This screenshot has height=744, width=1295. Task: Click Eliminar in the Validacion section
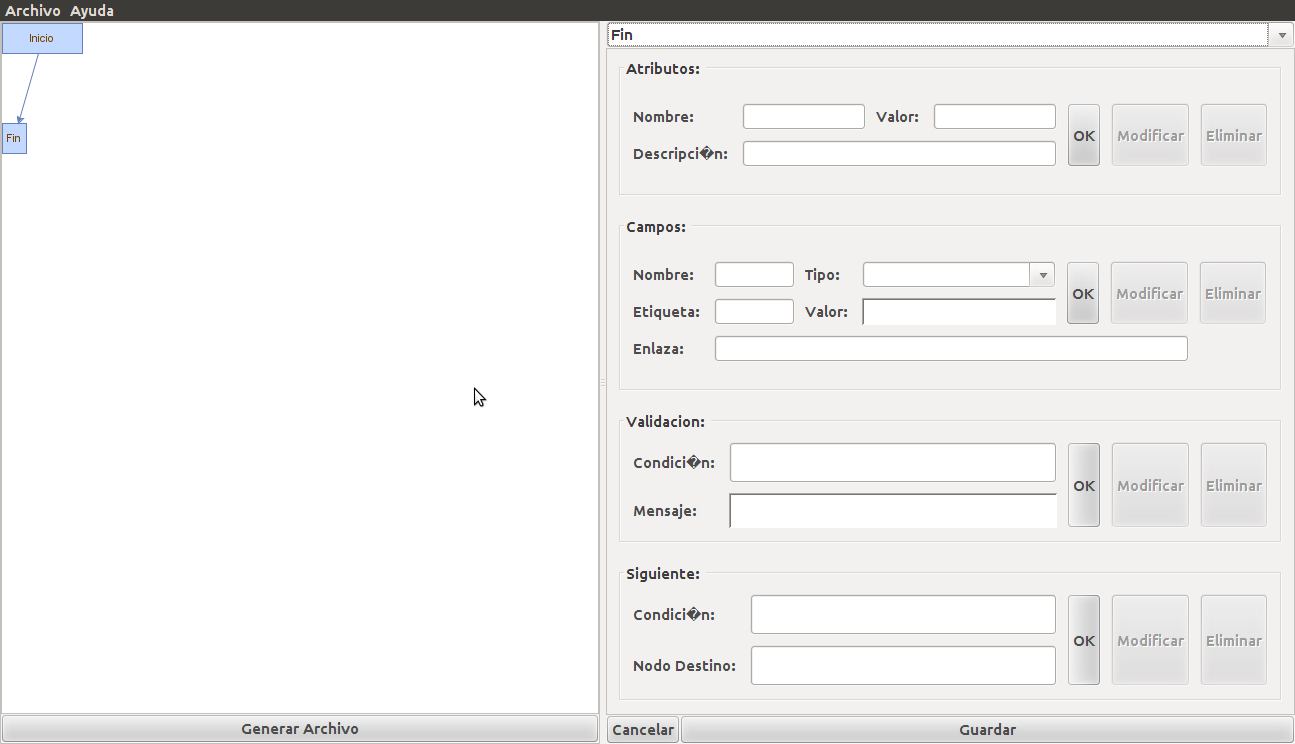click(x=1234, y=485)
